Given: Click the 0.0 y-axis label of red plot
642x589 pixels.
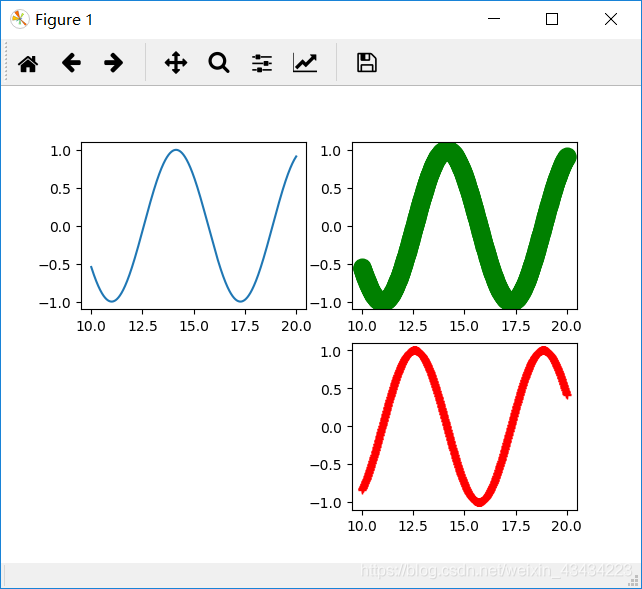Looking at the screenshot, I should 331,428.
